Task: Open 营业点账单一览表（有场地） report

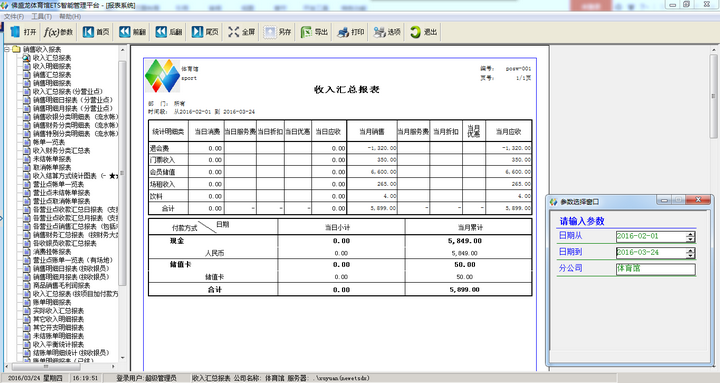Action: pos(73,260)
